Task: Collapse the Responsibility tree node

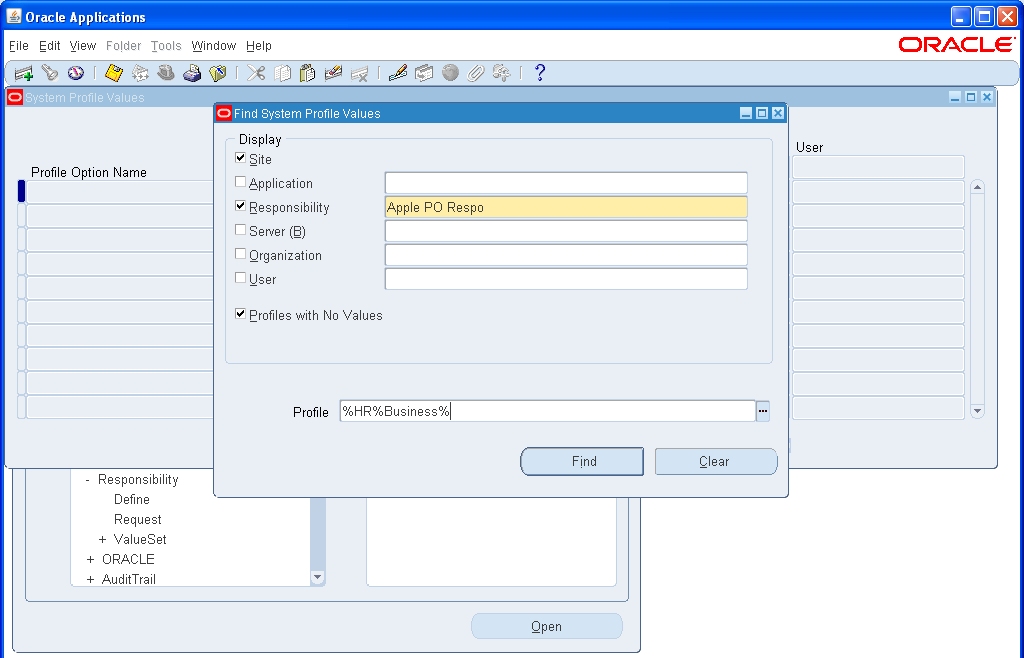Action: pyautogui.click(x=88, y=479)
